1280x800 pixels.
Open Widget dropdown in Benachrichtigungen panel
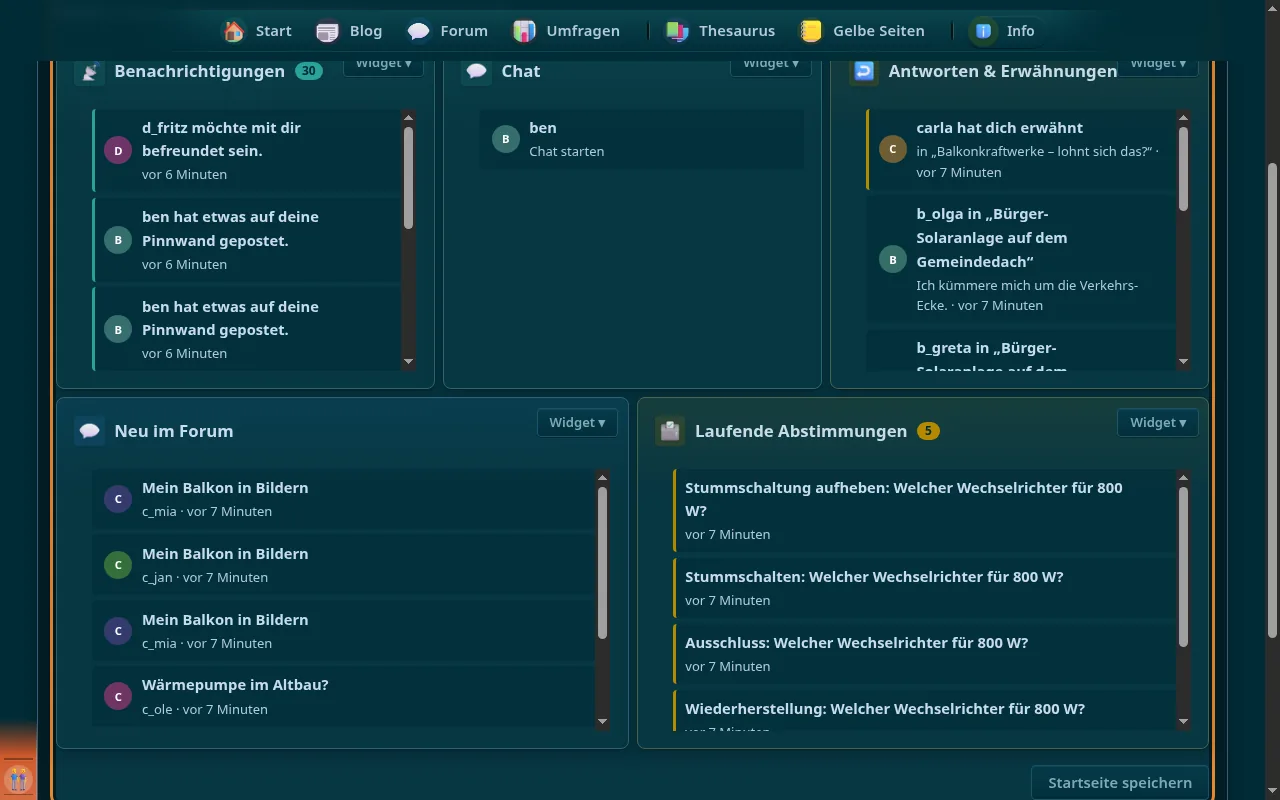383,63
